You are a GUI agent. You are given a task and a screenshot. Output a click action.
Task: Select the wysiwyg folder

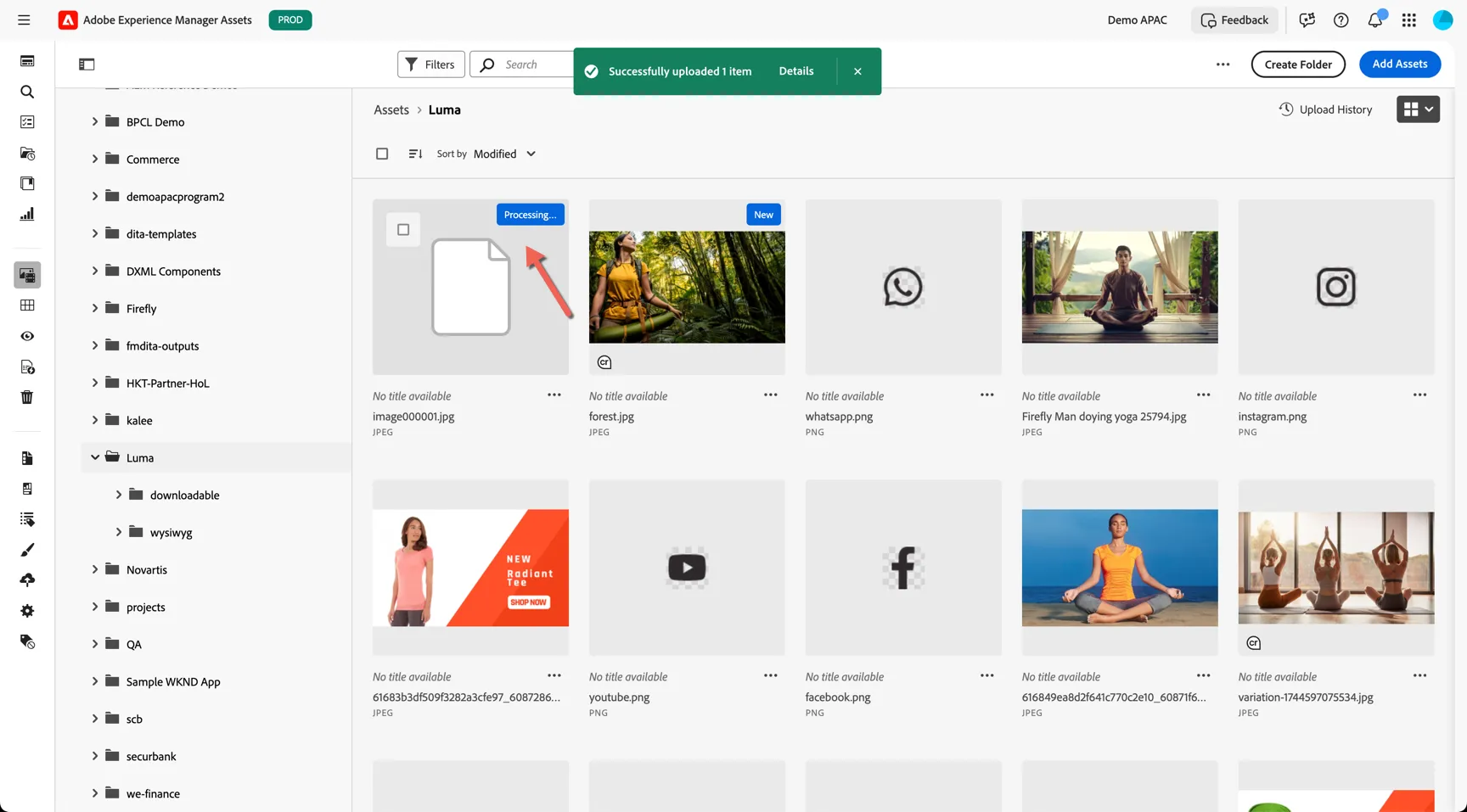171,533
